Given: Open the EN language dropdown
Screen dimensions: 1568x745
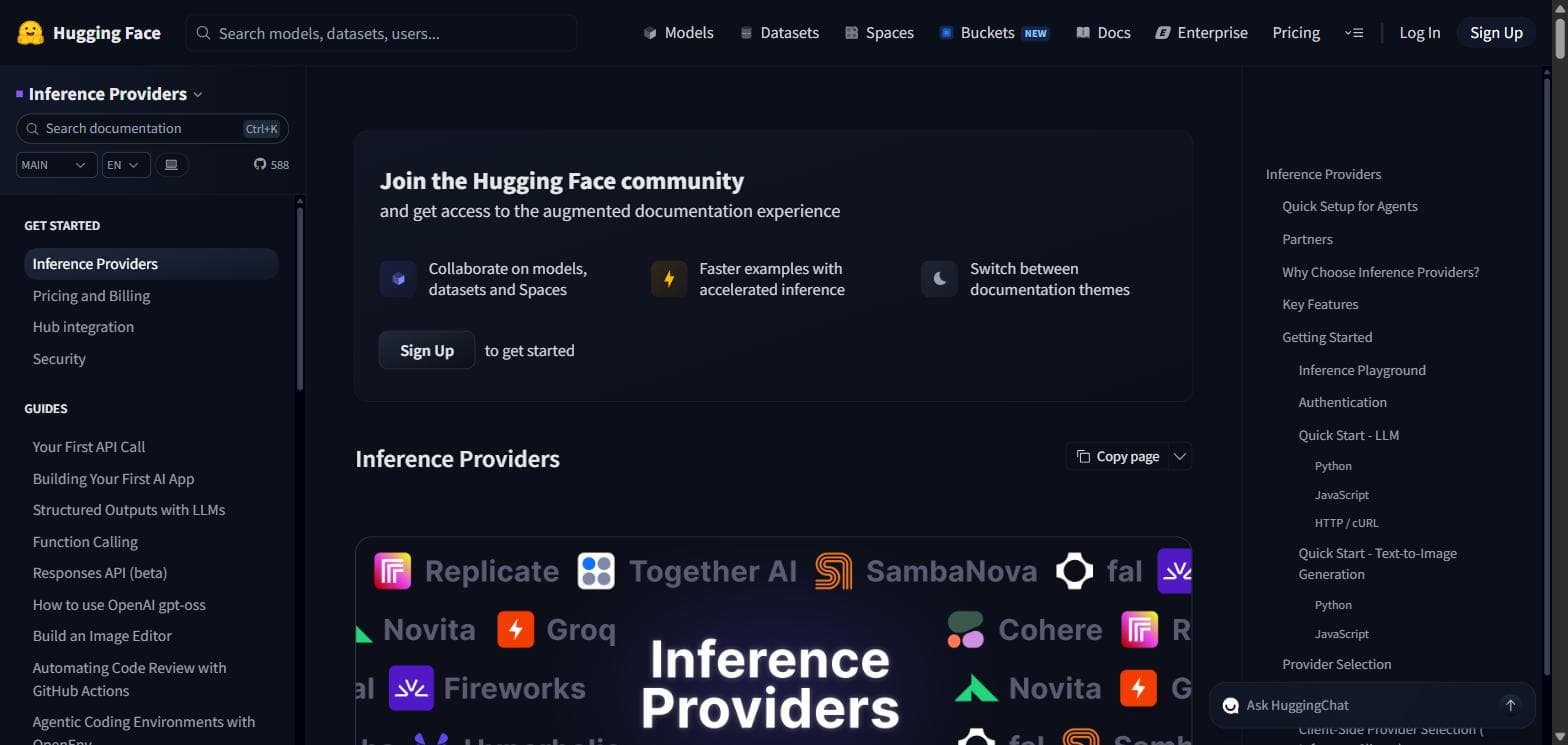Looking at the screenshot, I should click(x=126, y=165).
